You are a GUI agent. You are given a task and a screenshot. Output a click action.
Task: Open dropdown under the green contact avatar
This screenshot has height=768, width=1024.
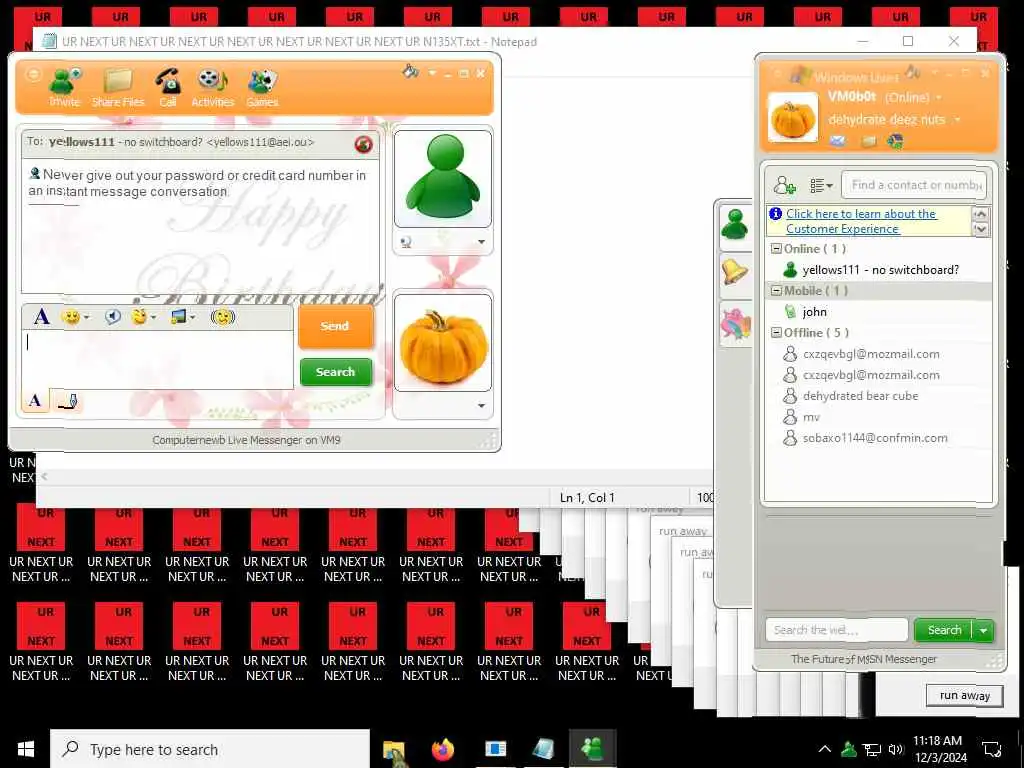pyautogui.click(x=481, y=242)
